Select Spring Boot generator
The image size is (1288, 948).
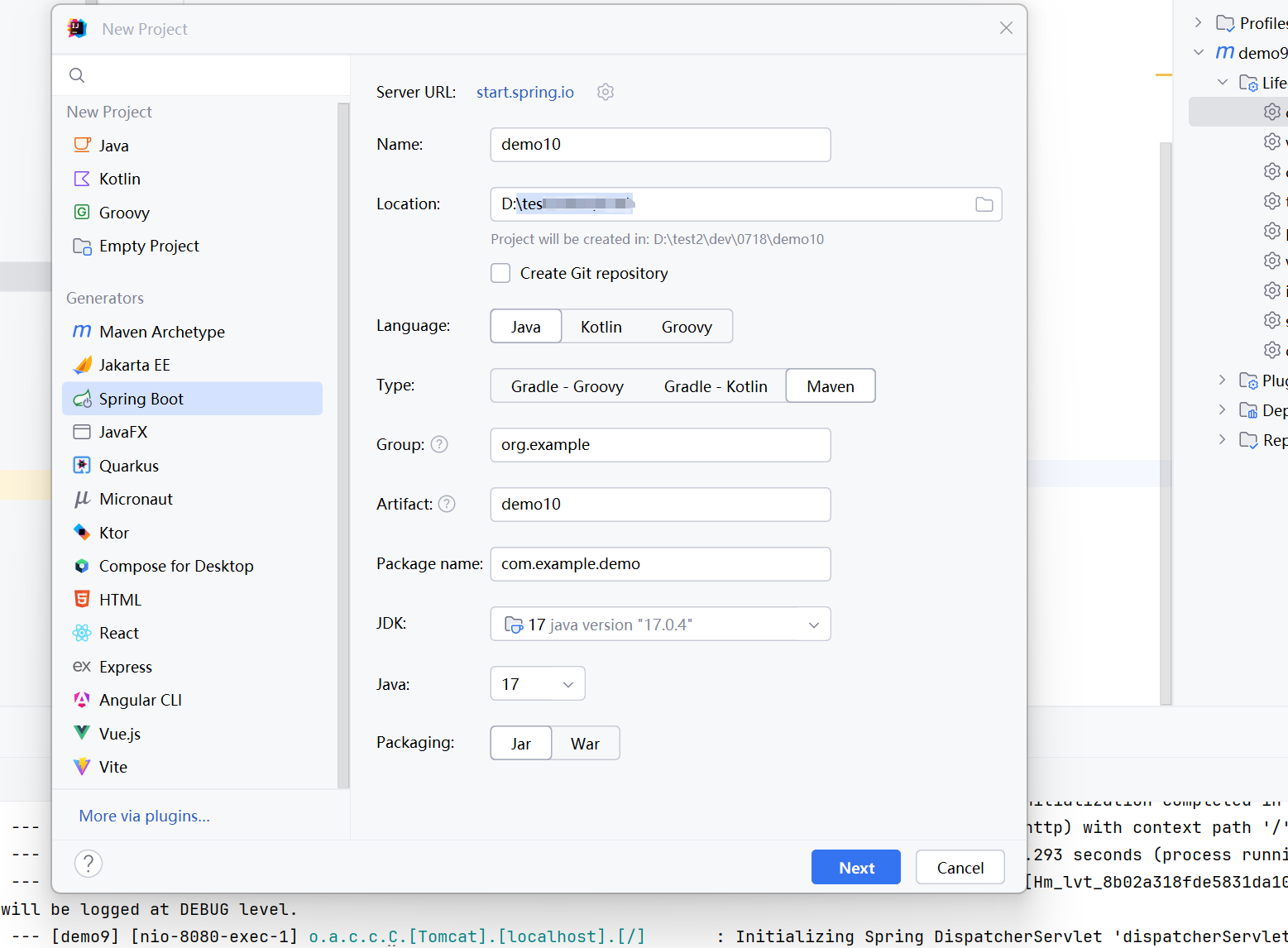pos(192,399)
